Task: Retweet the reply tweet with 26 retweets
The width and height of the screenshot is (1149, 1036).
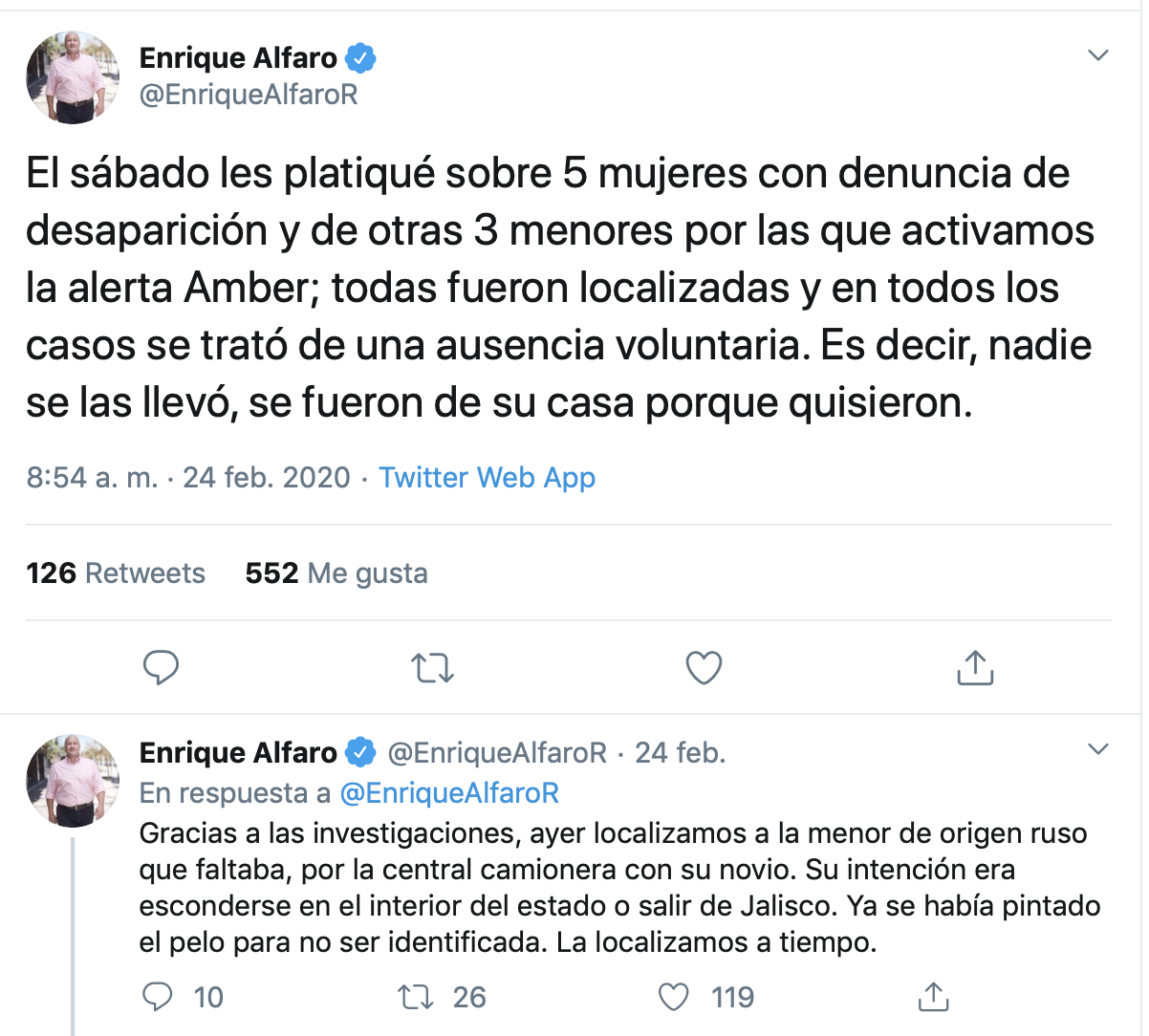Action: coord(416,997)
